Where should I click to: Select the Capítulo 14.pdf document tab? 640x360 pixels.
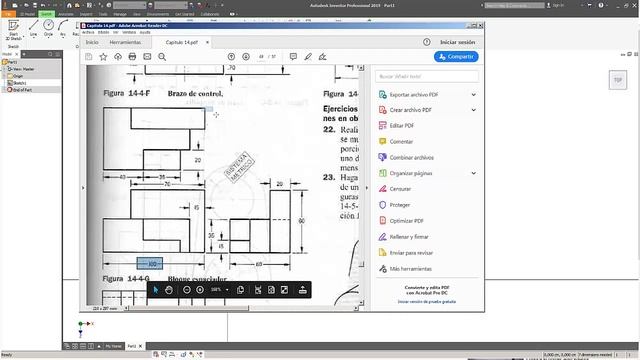coord(182,42)
